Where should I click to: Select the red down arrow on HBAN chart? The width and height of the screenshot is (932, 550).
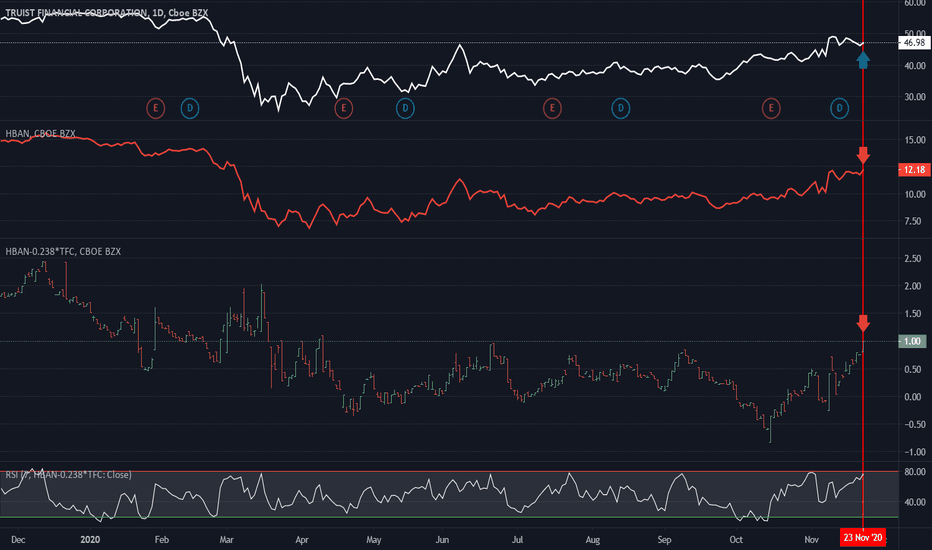(x=863, y=156)
